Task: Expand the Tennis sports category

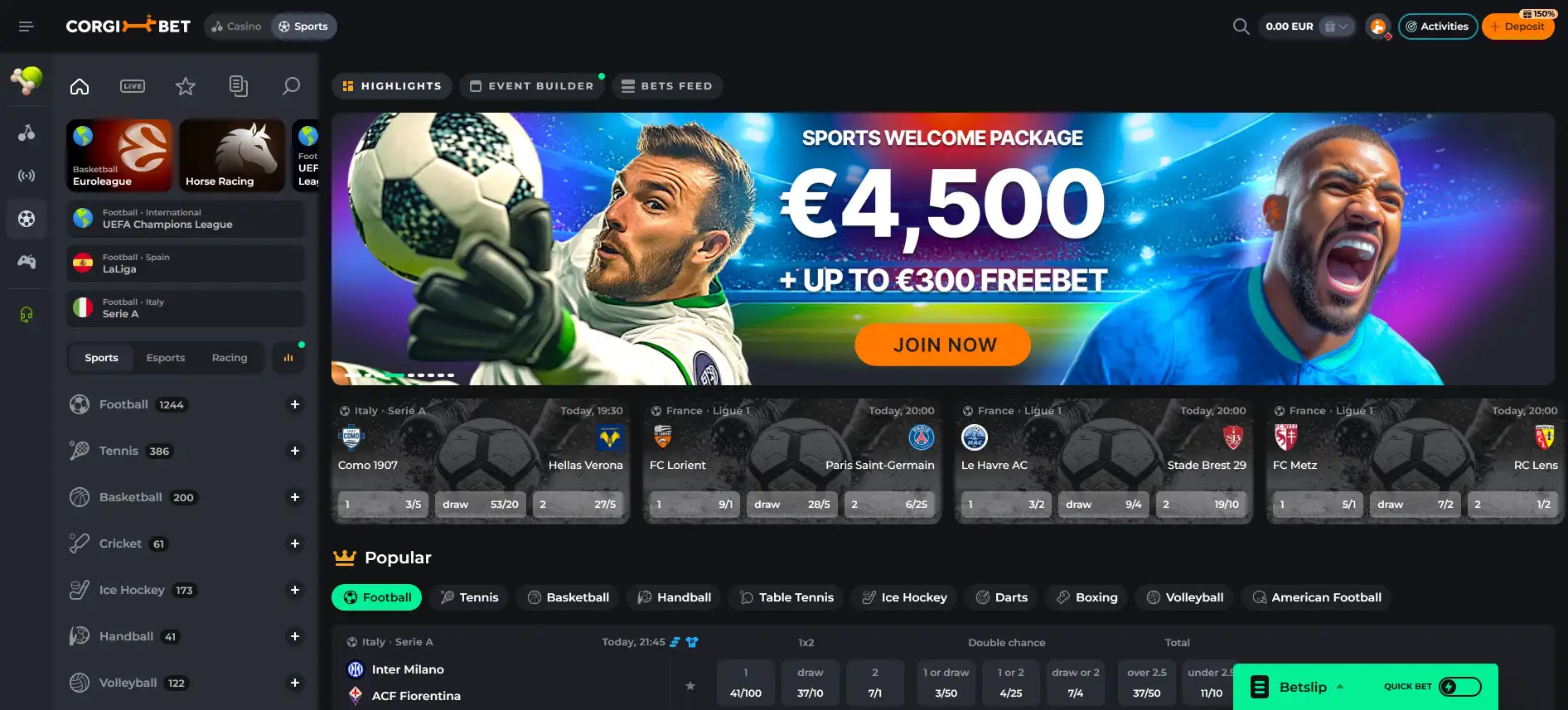Action: 294,451
